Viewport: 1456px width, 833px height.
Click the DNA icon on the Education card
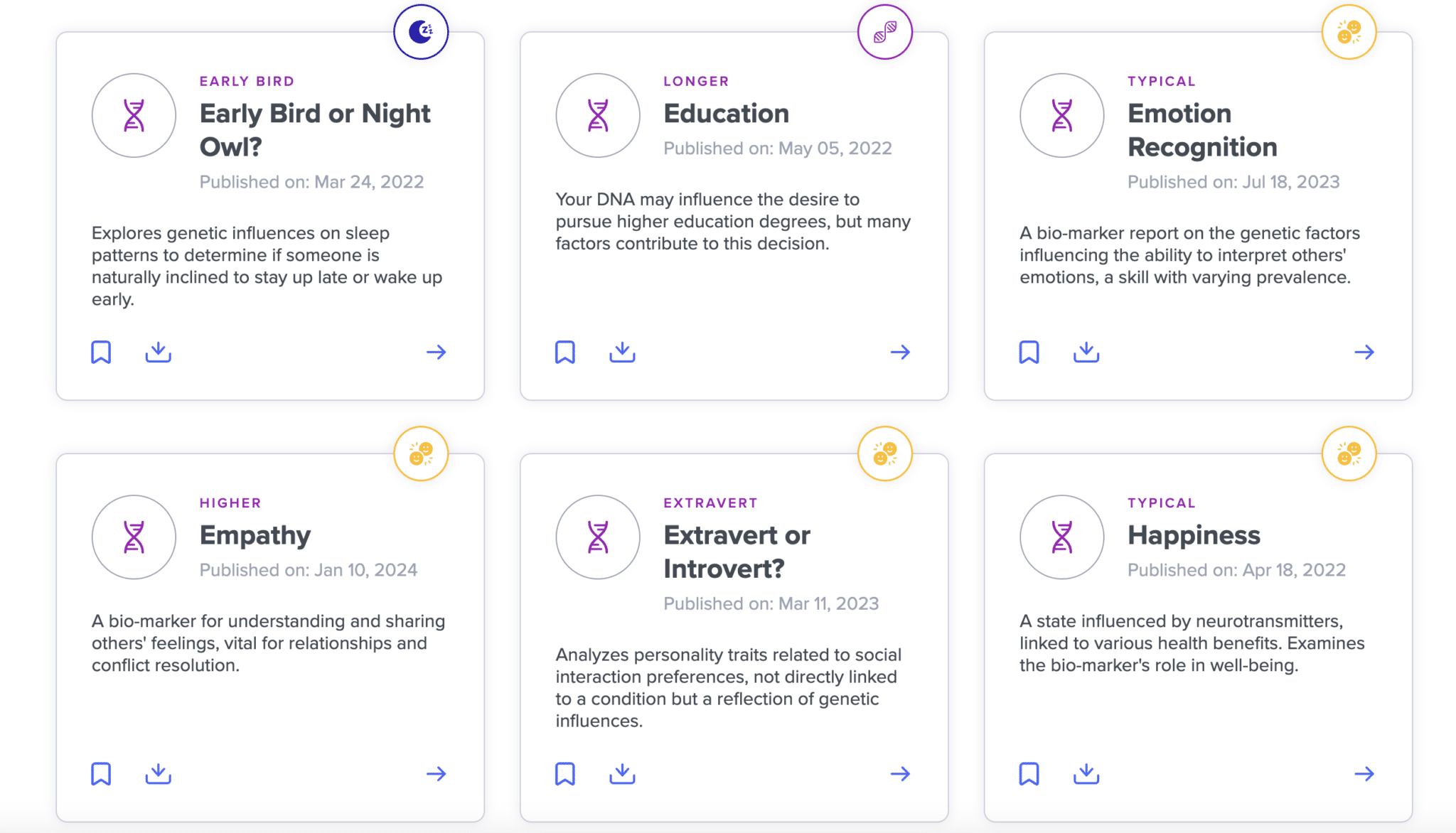click(598, 115)
